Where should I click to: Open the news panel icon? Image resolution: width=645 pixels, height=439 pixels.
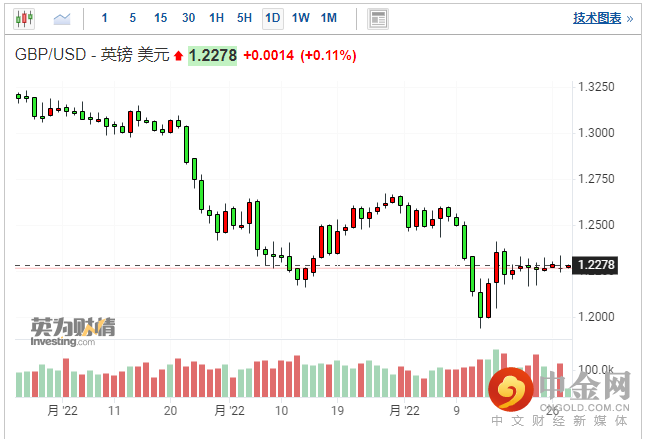[x=377, y=18]
